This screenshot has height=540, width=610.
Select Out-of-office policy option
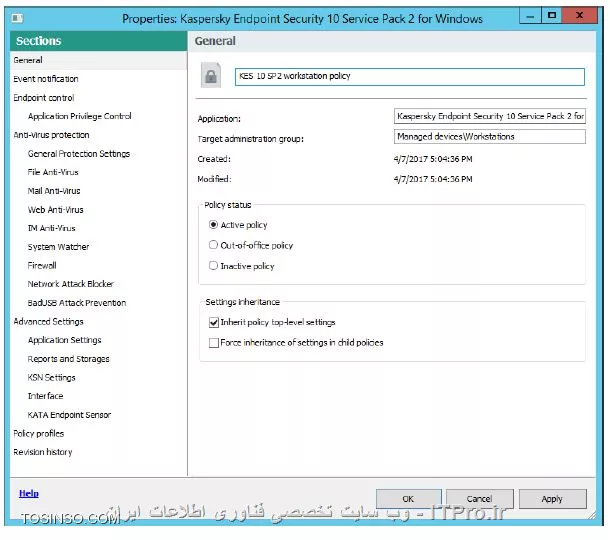click(213, 245)
